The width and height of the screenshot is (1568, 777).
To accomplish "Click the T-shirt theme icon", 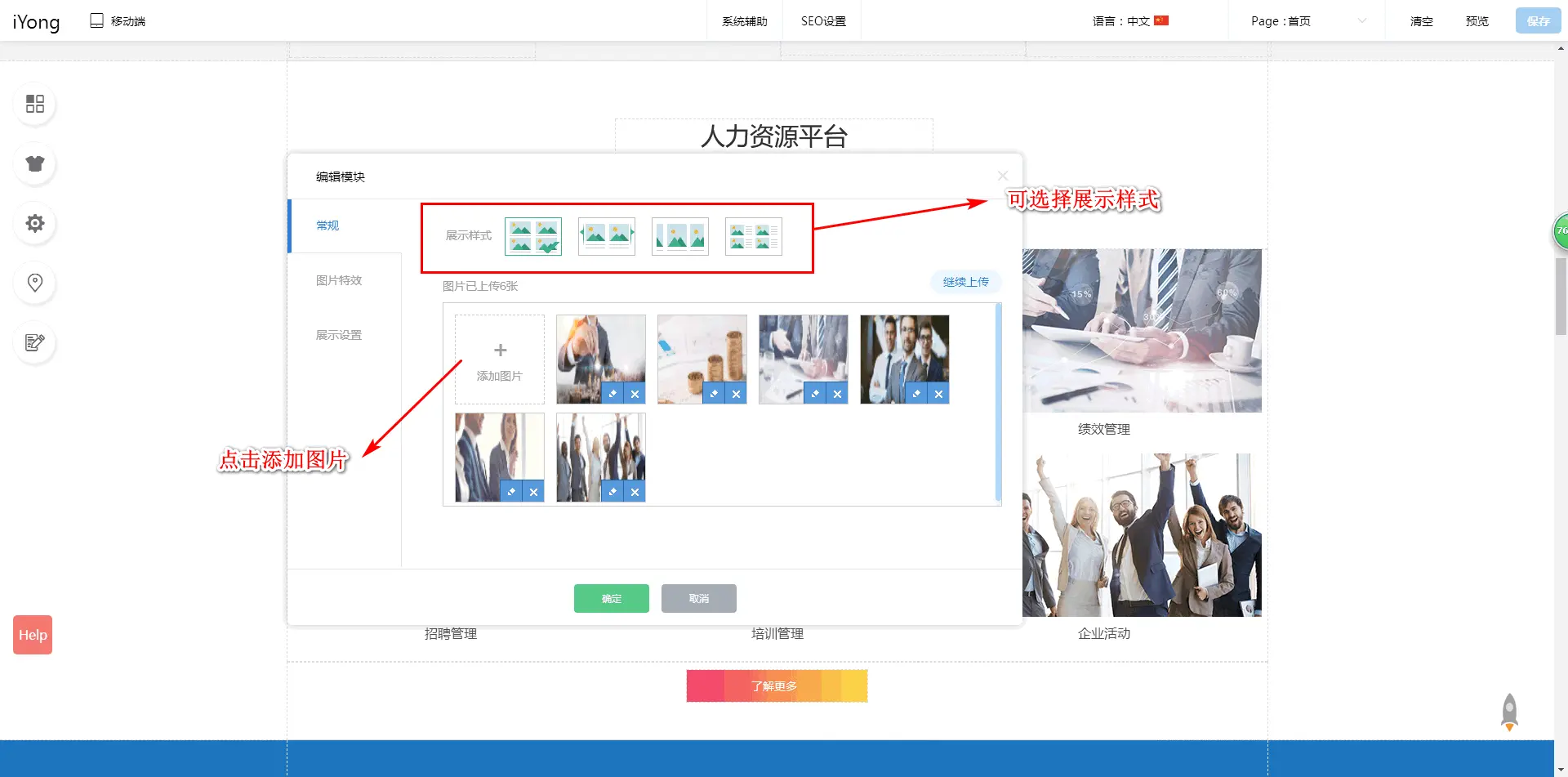I will 34,163.
